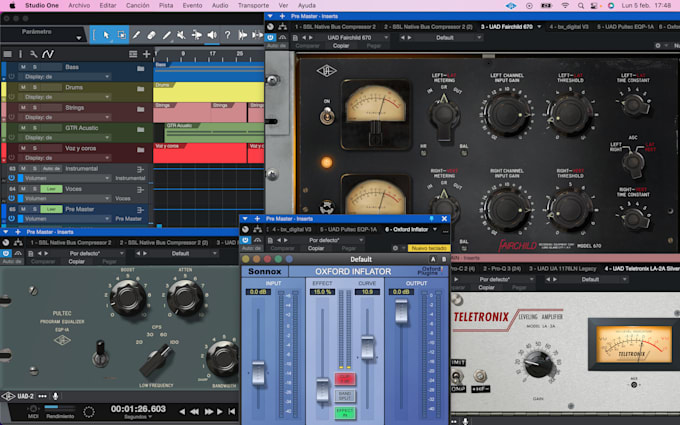The height and width of the screenshot is (425, 680).
Task: Click the add tracks plus icon
Action: [x=147, y=54]
